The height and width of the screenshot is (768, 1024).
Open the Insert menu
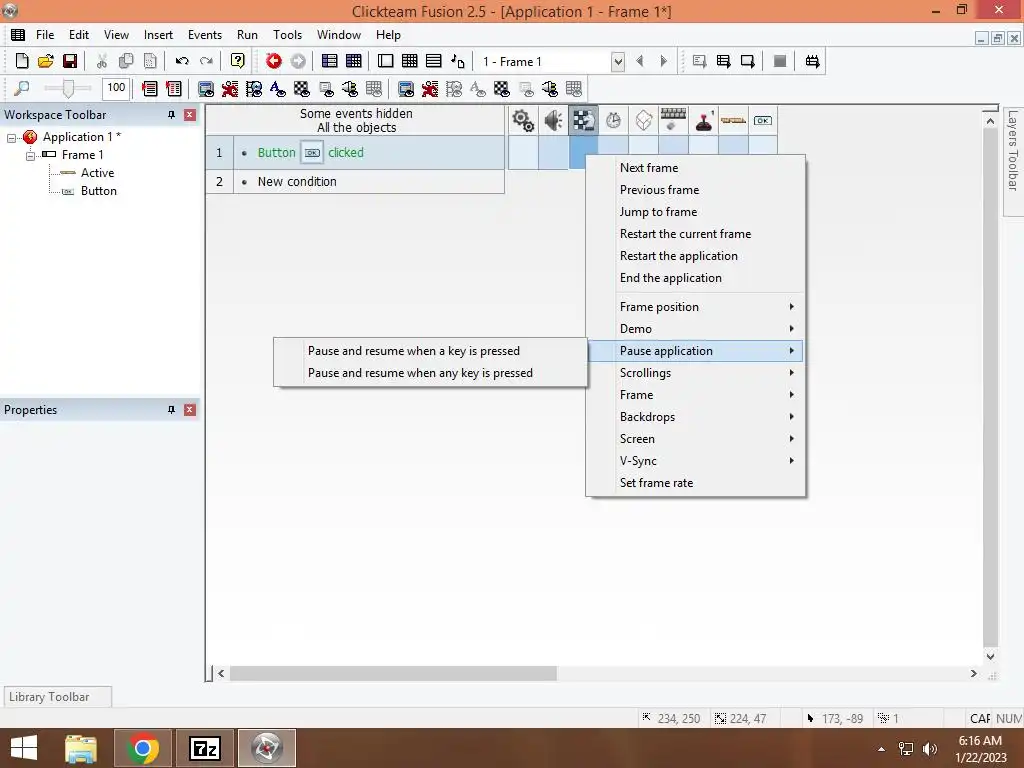tap(158, 35)
